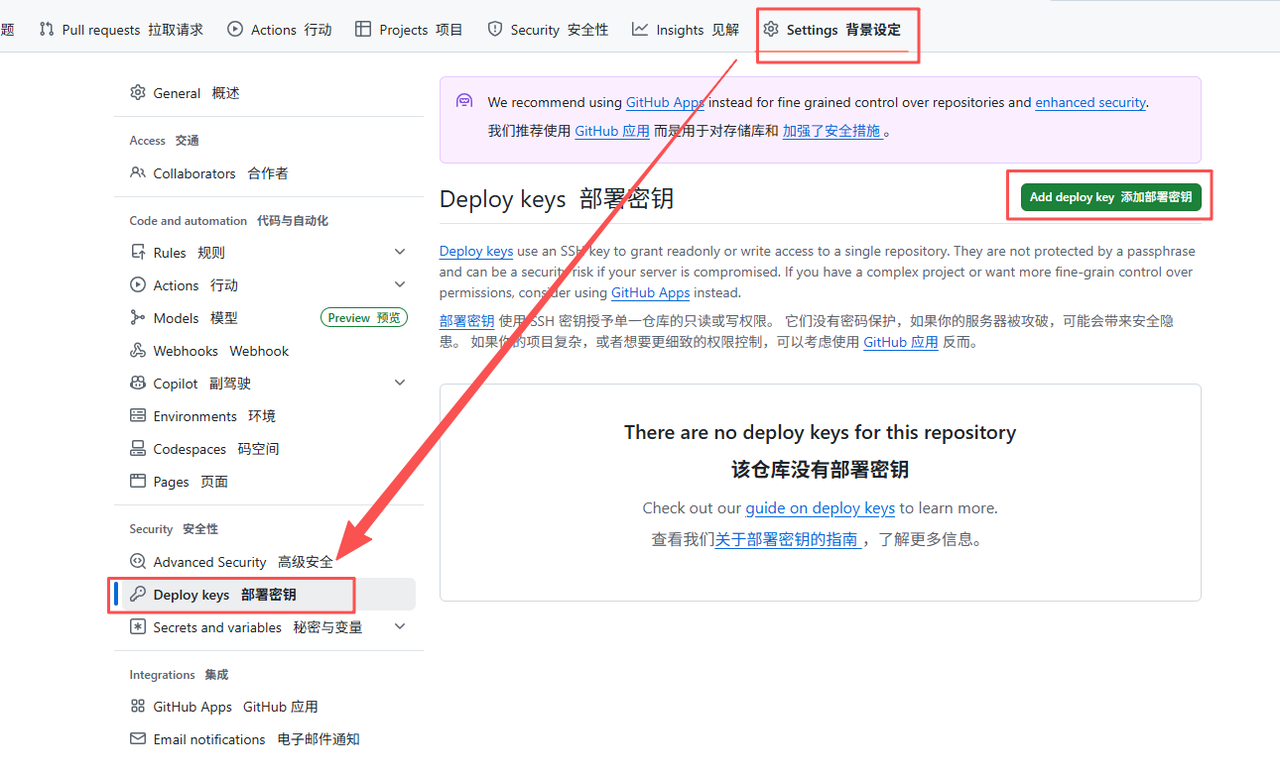Click the Environments server icon
Viewport: 1280px width, 776px height.
point(138,415)
